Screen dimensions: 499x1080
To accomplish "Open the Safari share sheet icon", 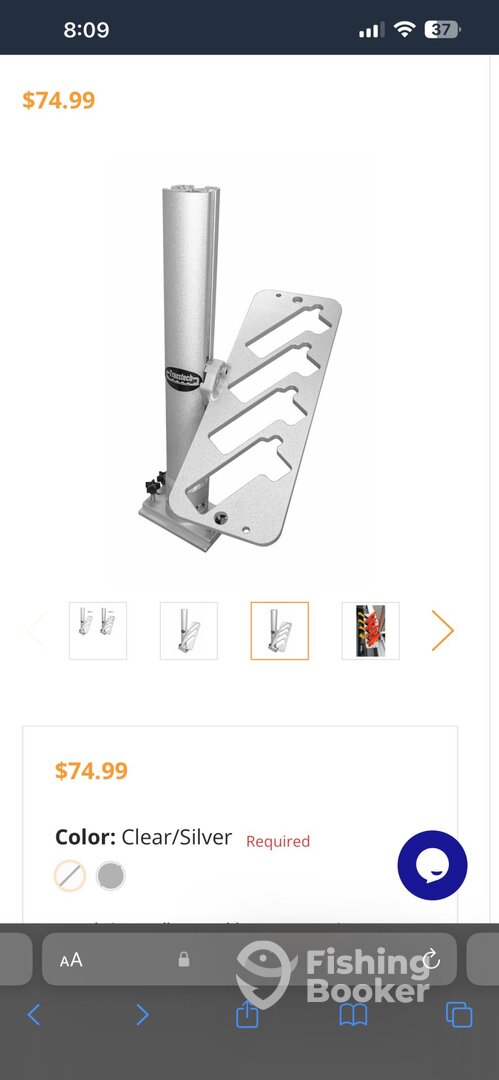I will (247, 1013).
